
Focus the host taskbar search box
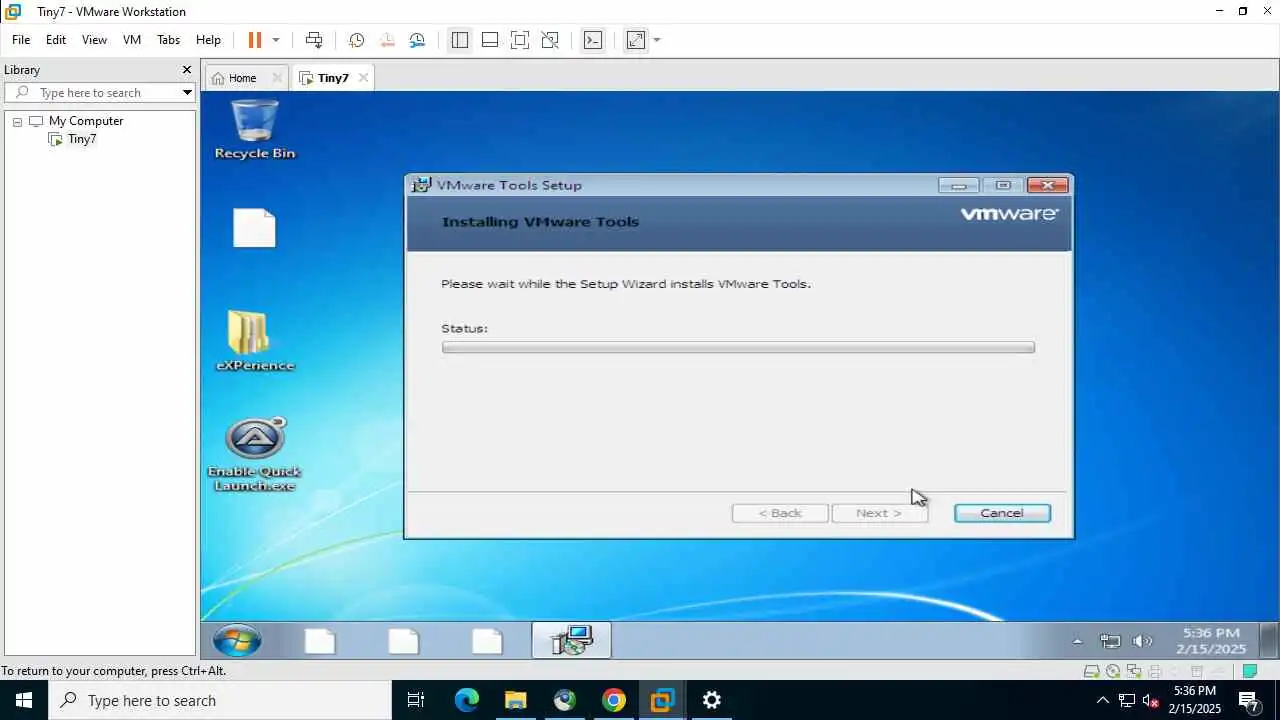pos(220,700)
